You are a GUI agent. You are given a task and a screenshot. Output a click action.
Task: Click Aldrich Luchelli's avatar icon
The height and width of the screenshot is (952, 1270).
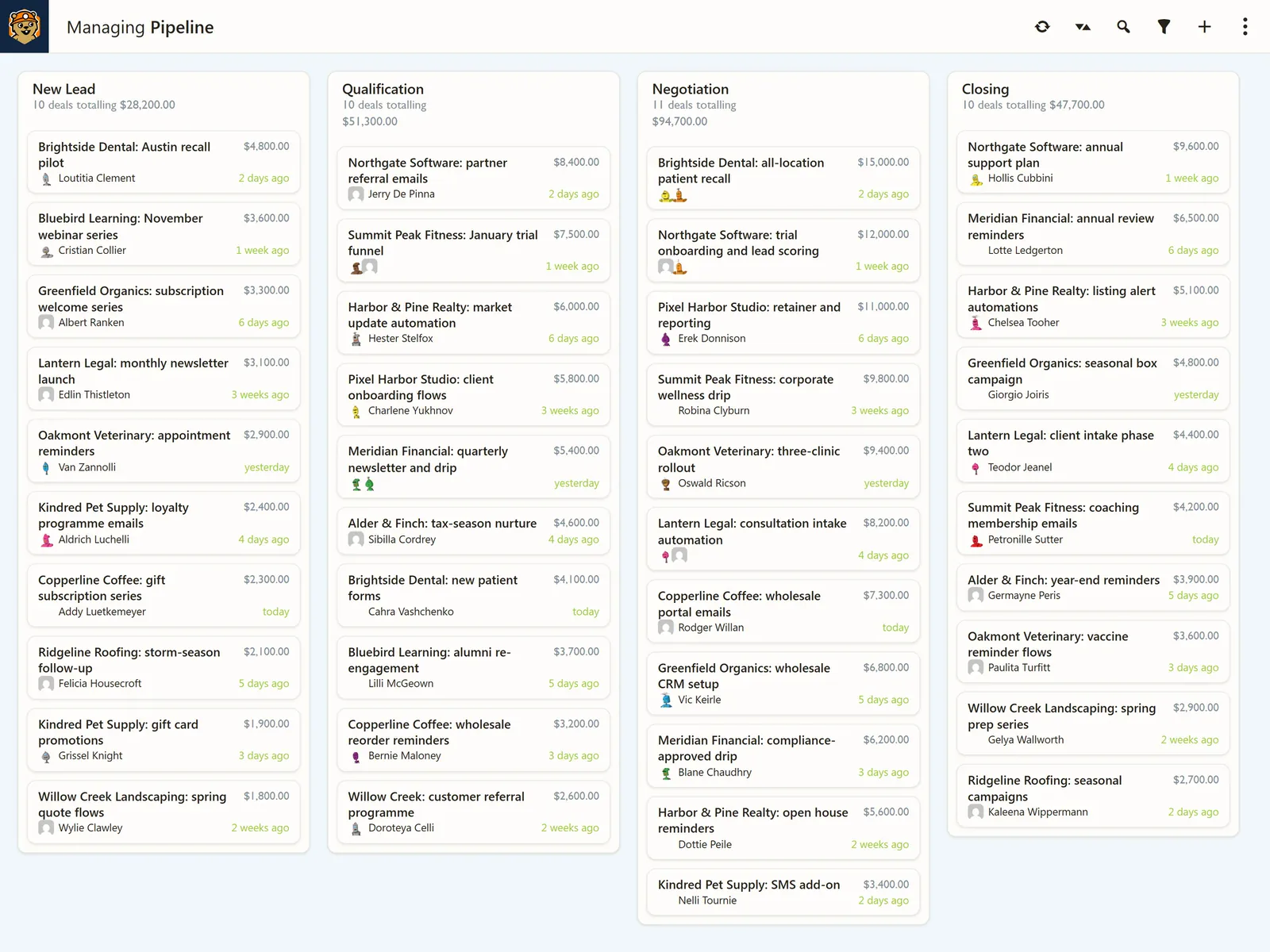click(46, 539)
